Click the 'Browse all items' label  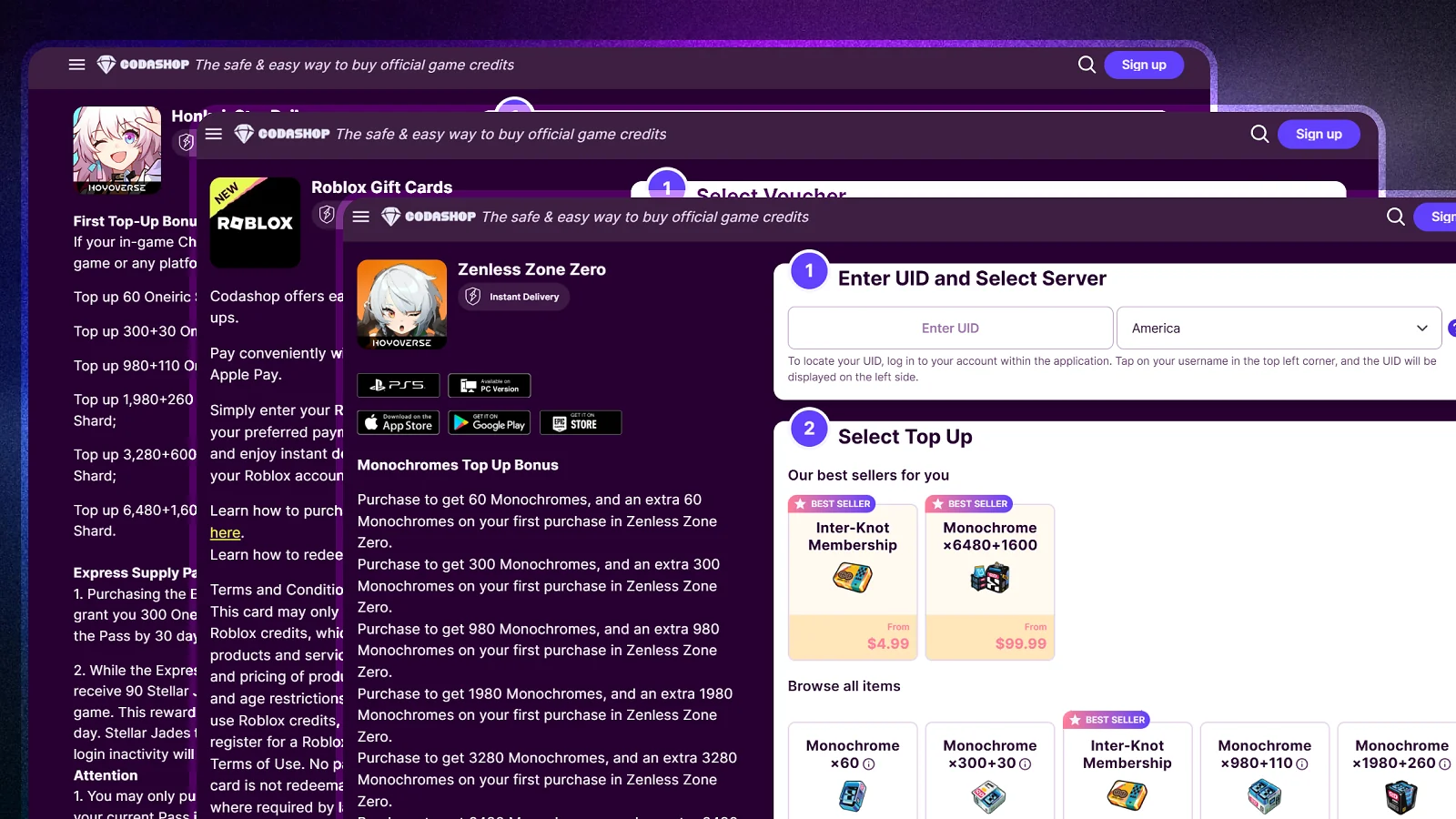click(x=844, y=686)
